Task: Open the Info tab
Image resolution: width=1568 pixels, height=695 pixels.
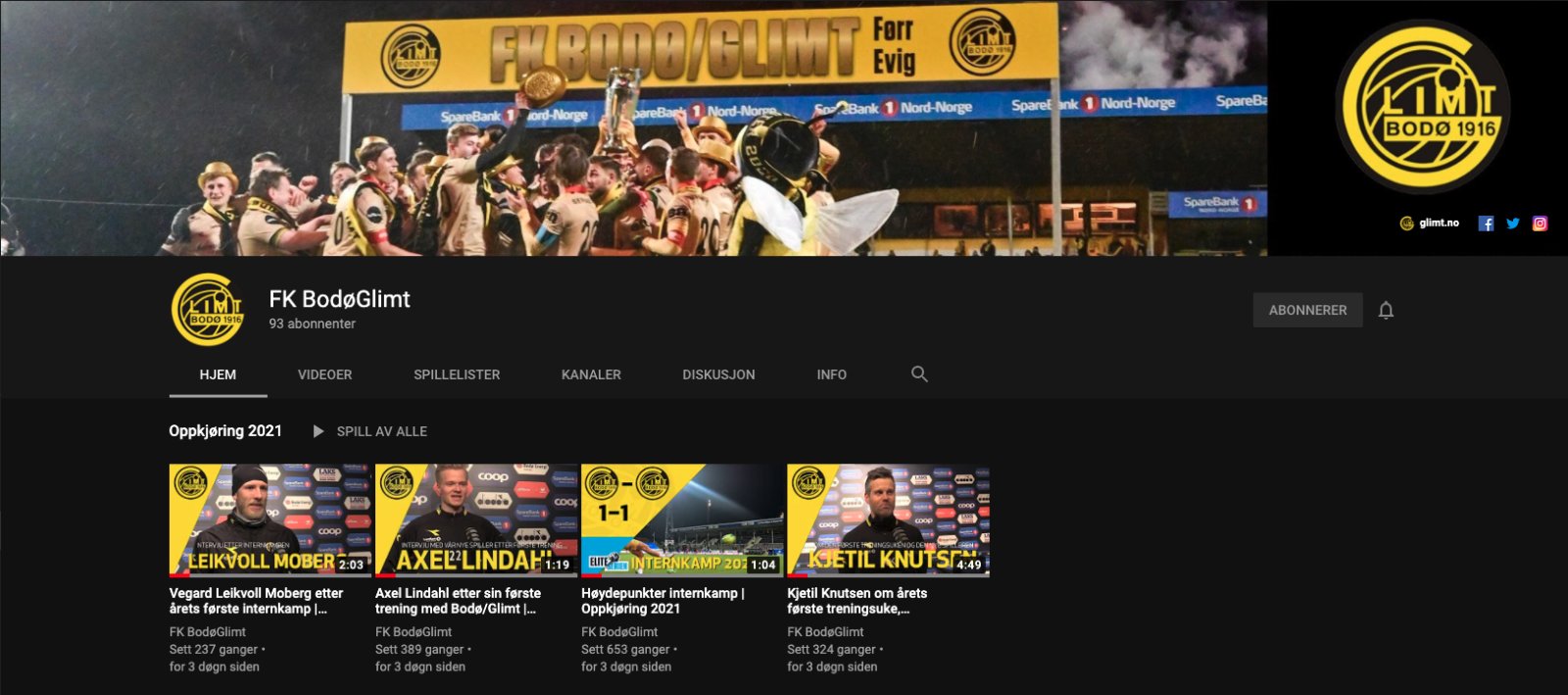Action: tap(831, 374)
